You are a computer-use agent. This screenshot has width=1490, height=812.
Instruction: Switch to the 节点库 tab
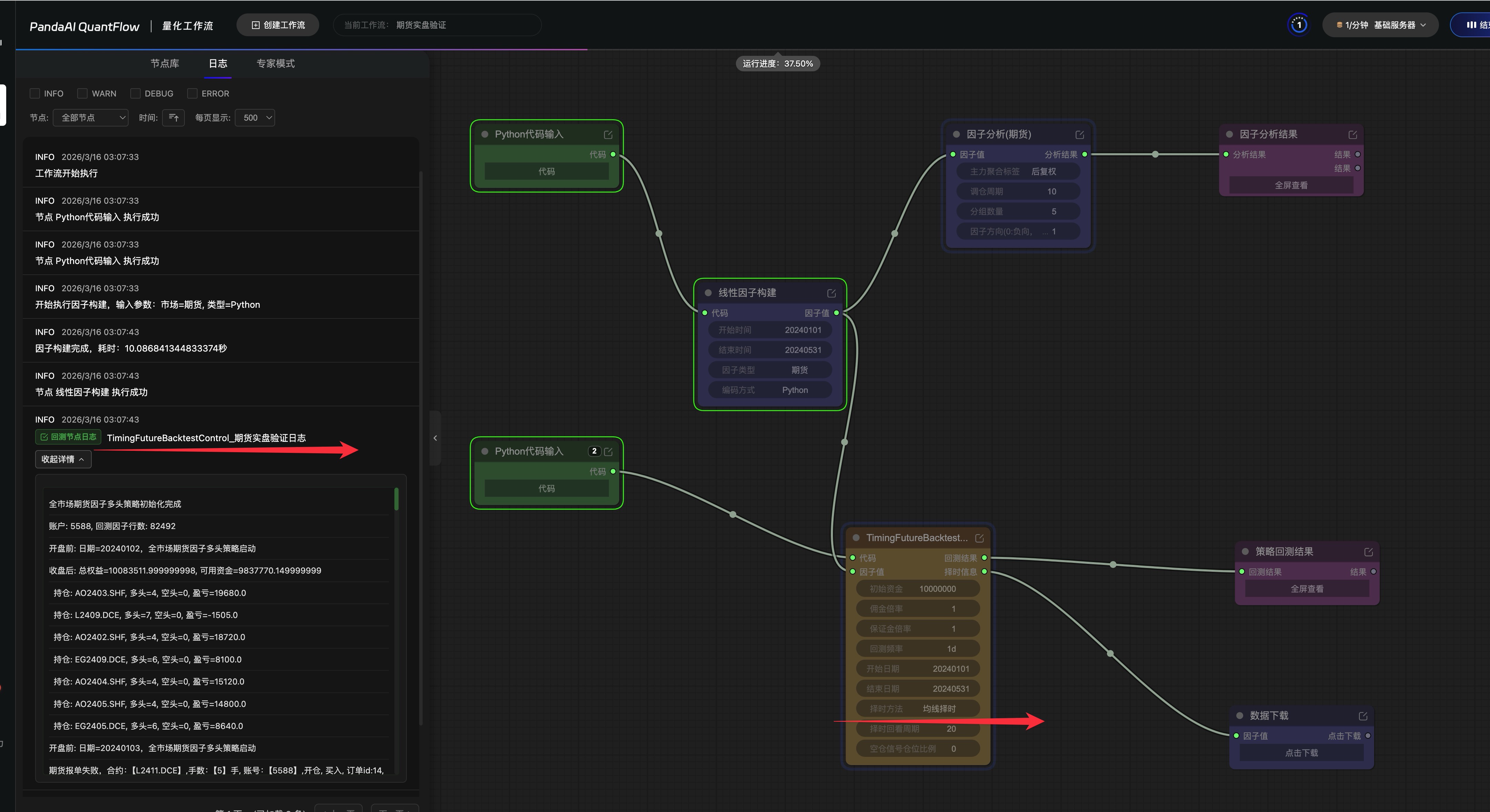click(165, 64)
